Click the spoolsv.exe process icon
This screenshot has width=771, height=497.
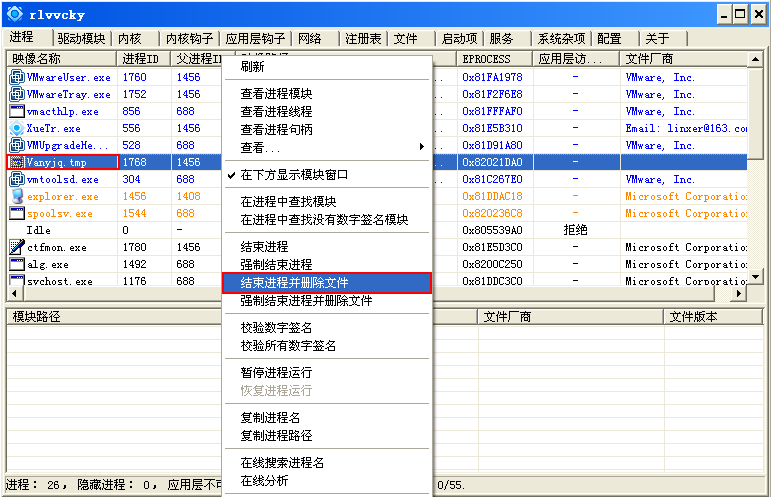click(x=16, y=213)
